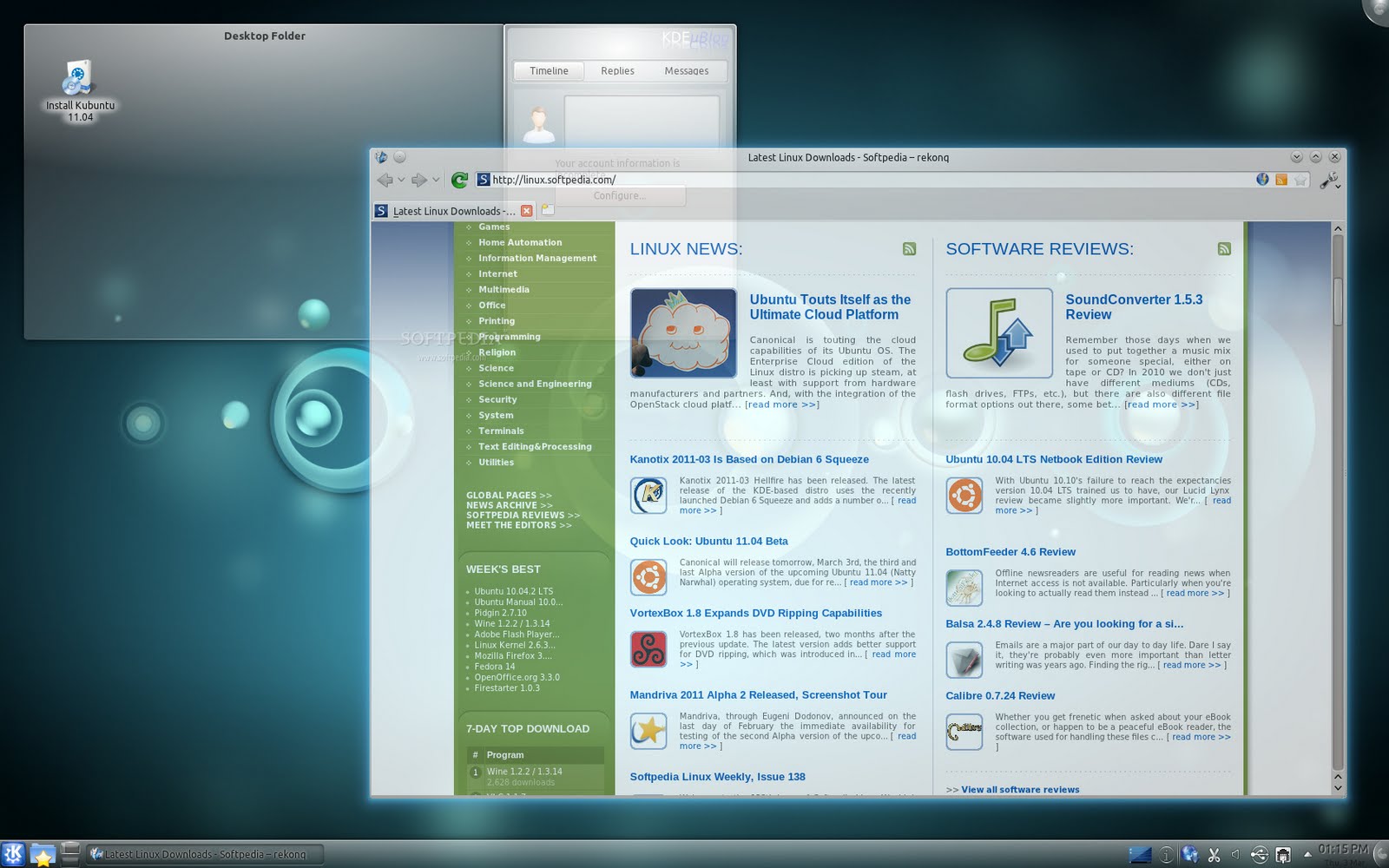This screenshot has width=1389, height=868.
Task: Open the volume speaker tray icon
Action: click(1235, 855)
